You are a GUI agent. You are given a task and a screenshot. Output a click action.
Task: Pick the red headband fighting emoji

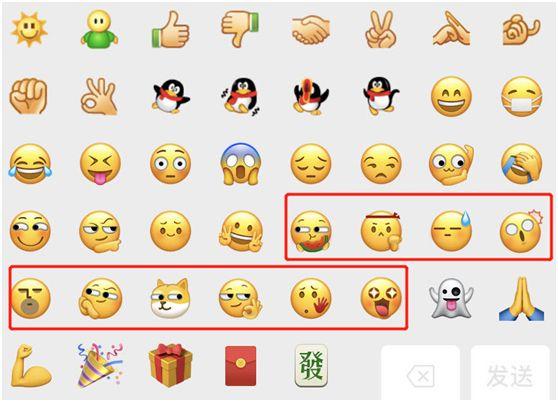tap(381, 231)
